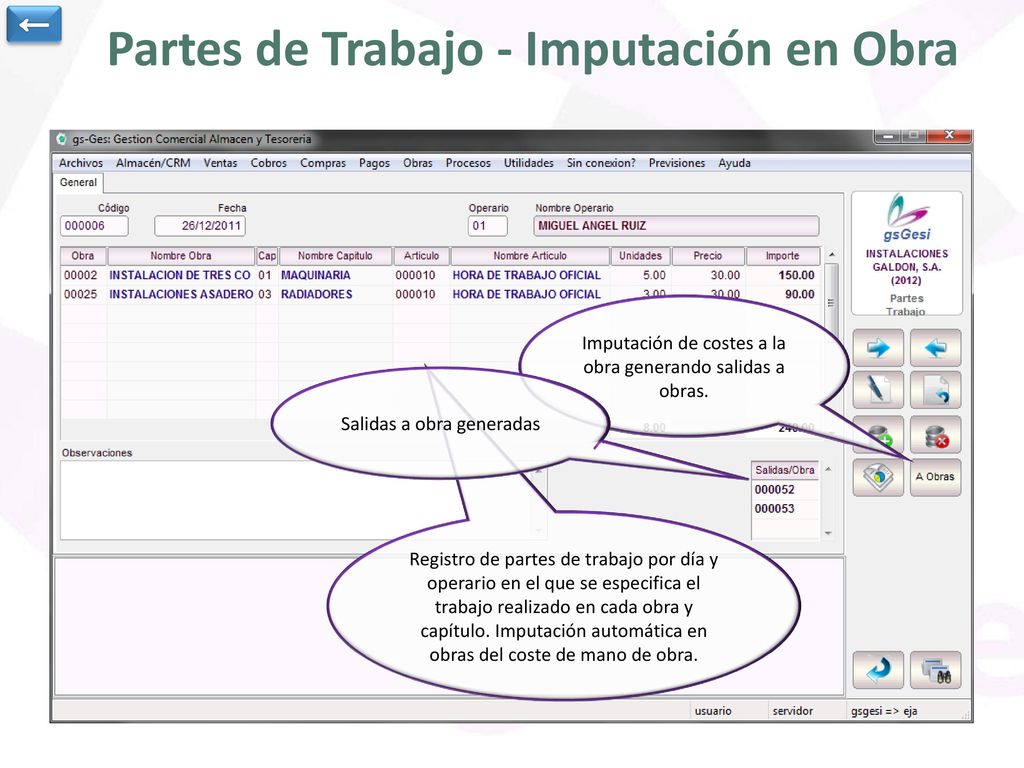
Task: Open the Compras menu
Action: tap(323, 163)
